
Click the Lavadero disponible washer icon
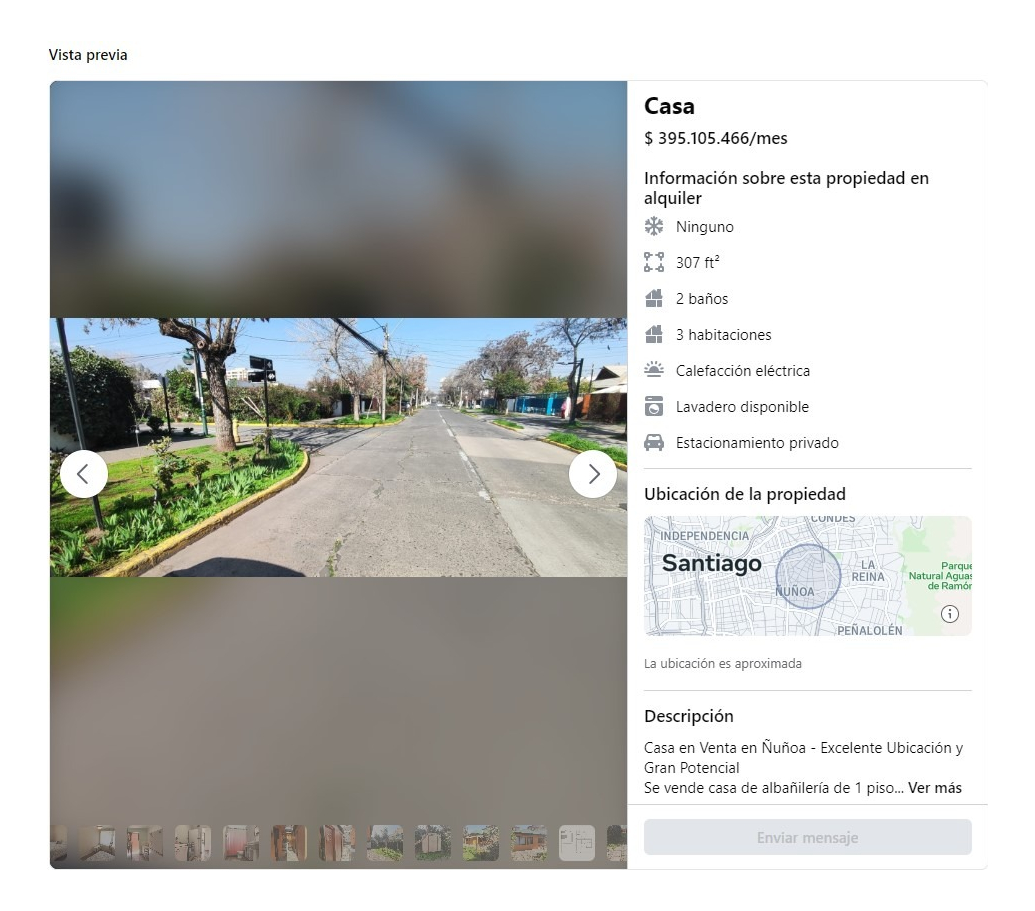click(x=654, y=406)
